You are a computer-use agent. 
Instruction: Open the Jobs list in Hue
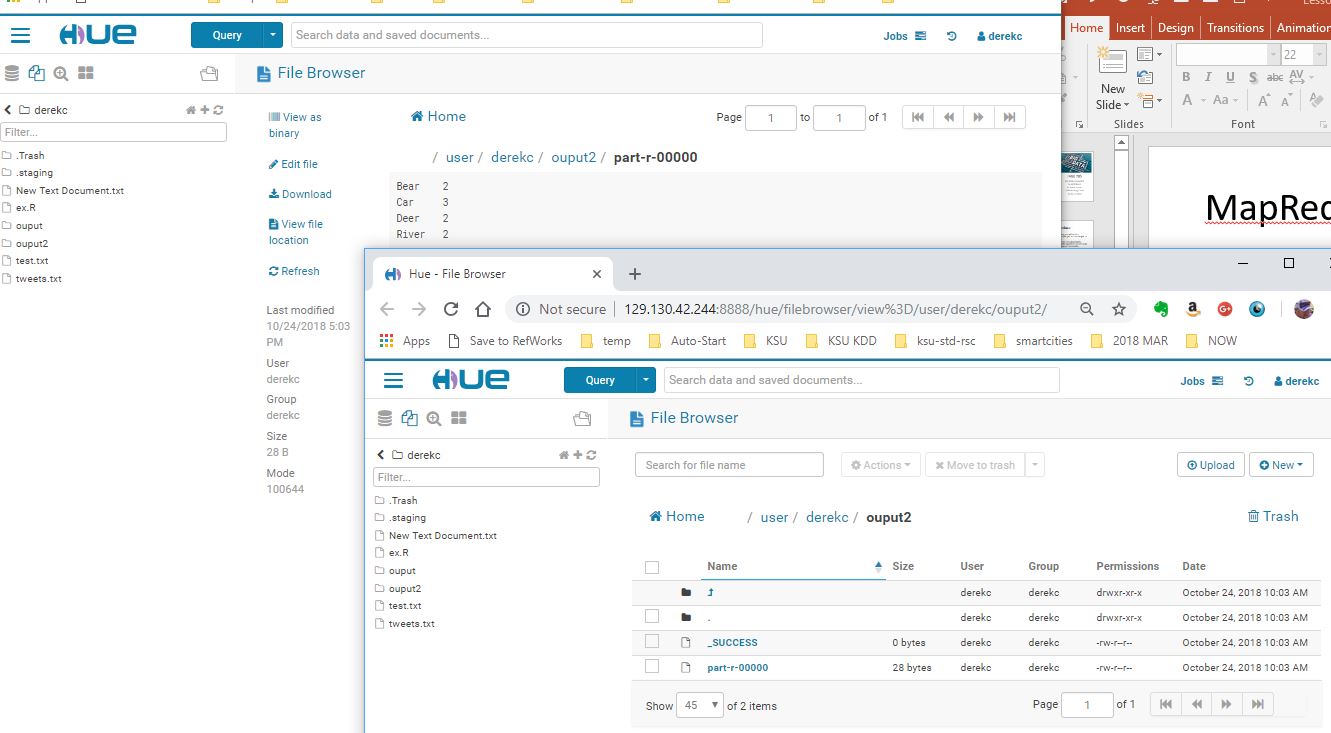click(1193, 380)
